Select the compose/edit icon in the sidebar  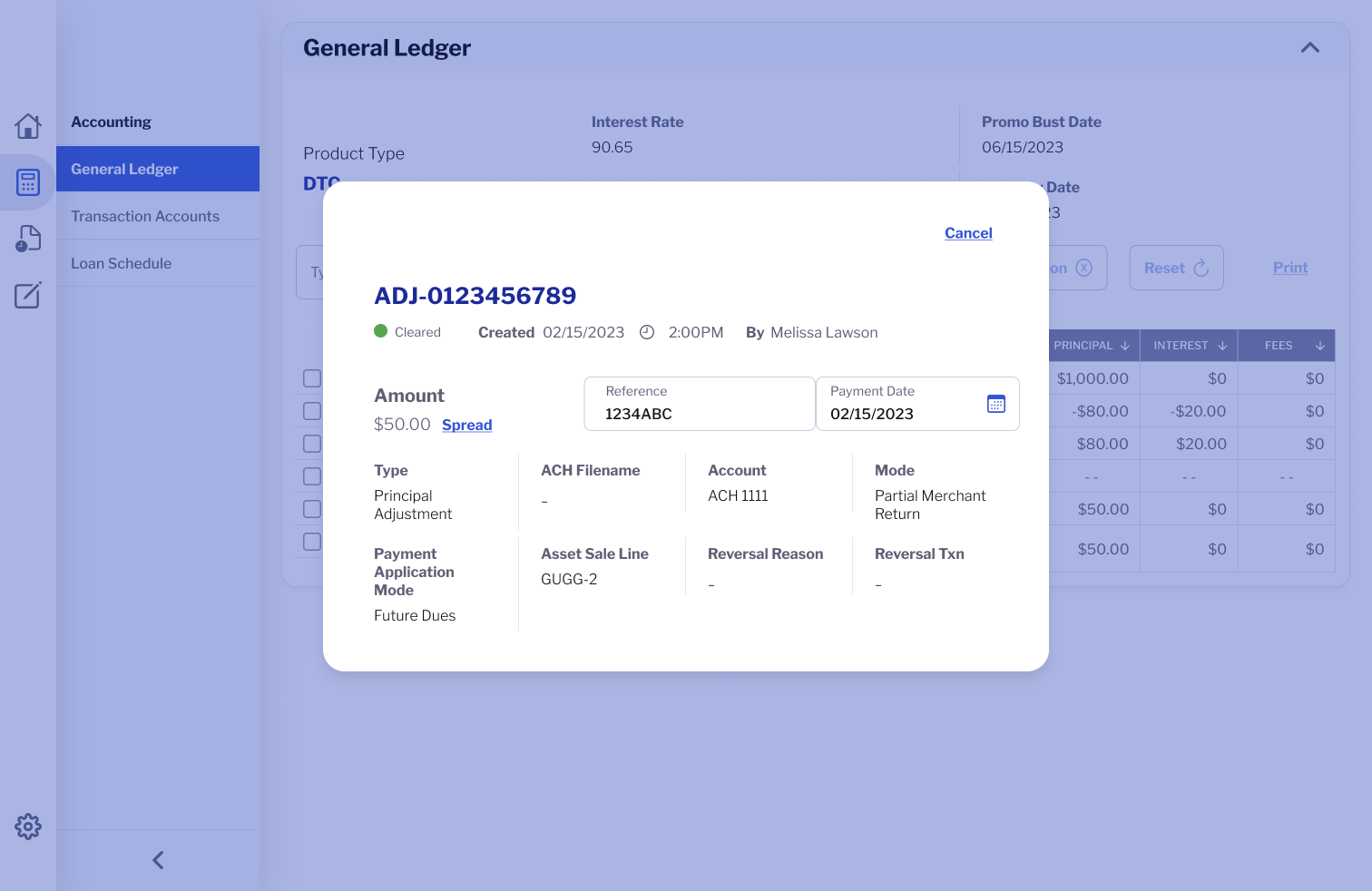pos(28,294)
